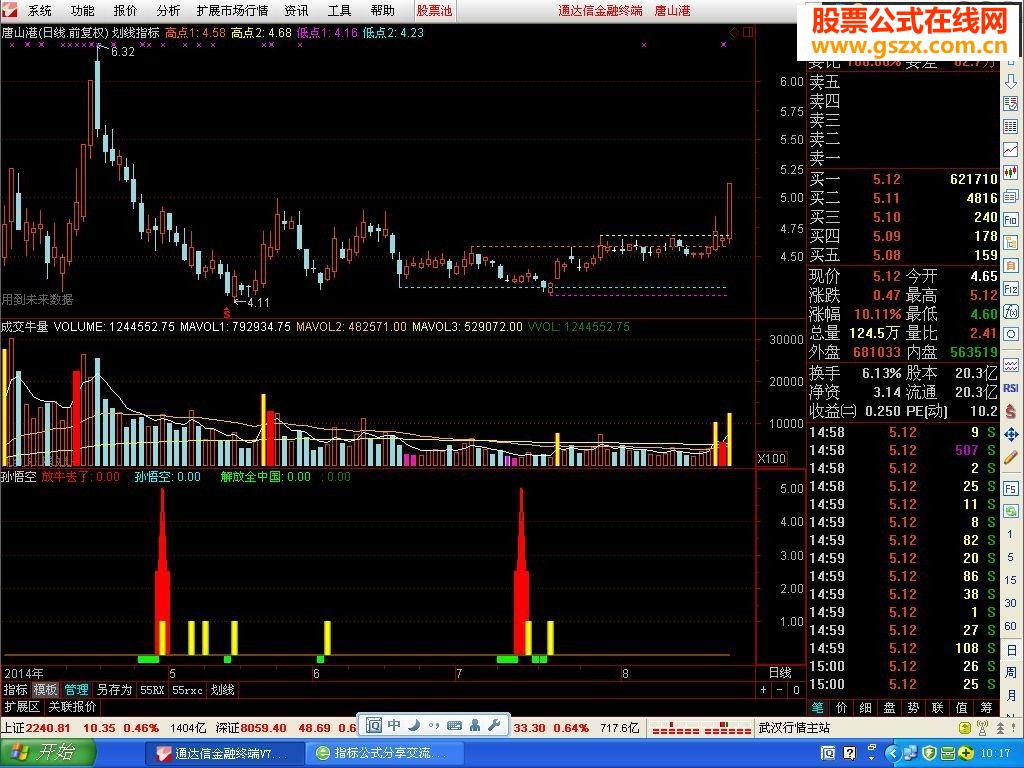Click the antenna signal icon in status bar
The height and width of the screenshot is (768, 1024).
[982, 728]
